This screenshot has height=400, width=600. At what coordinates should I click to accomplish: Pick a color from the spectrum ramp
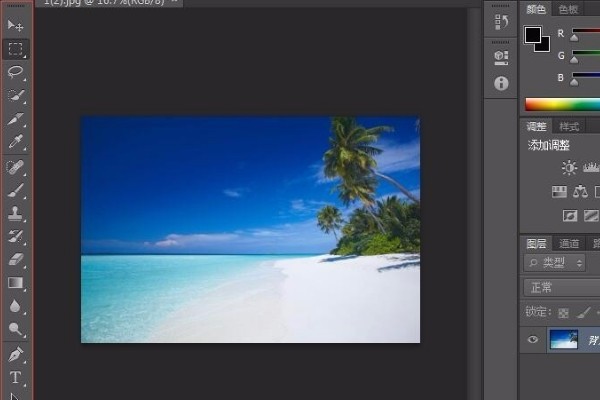[562, 104]
